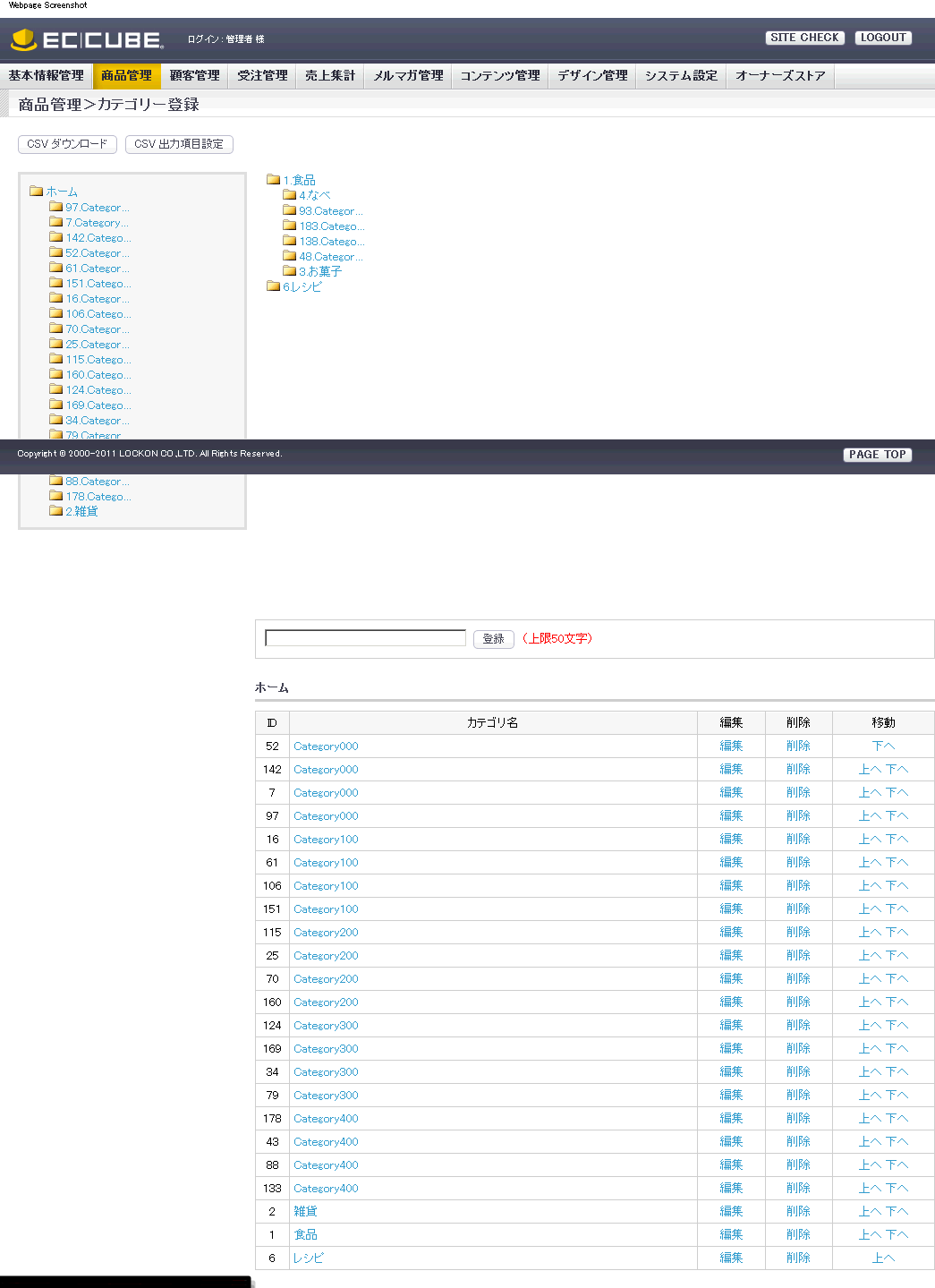Click the SITE CHECK button
This screenshot has height=1288, width=935.
click(x=804, y=38)
